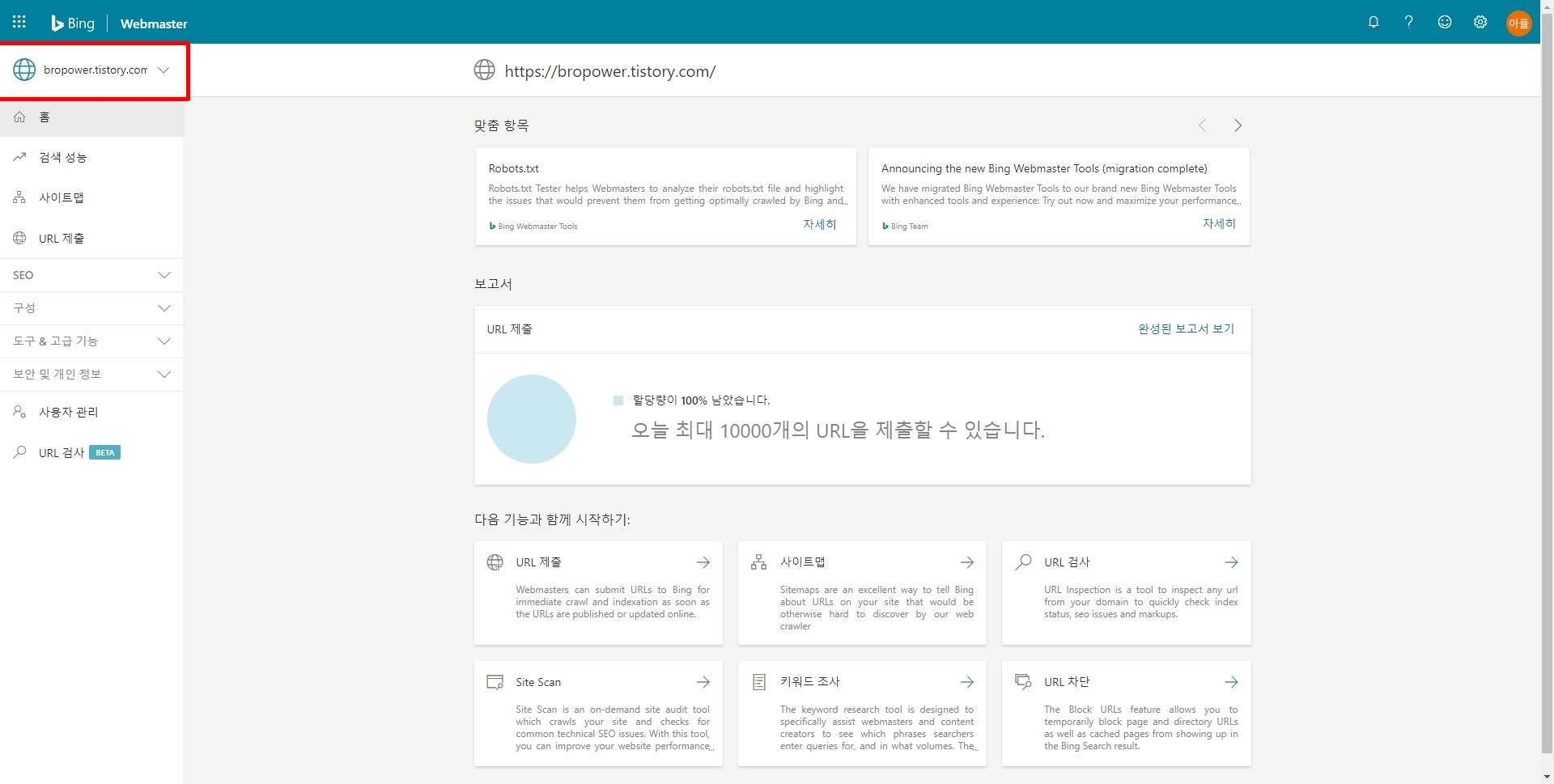Screen dimensions: 1554x784
Task: Expand the 구성 menu section
Action: tap(92, 308)
